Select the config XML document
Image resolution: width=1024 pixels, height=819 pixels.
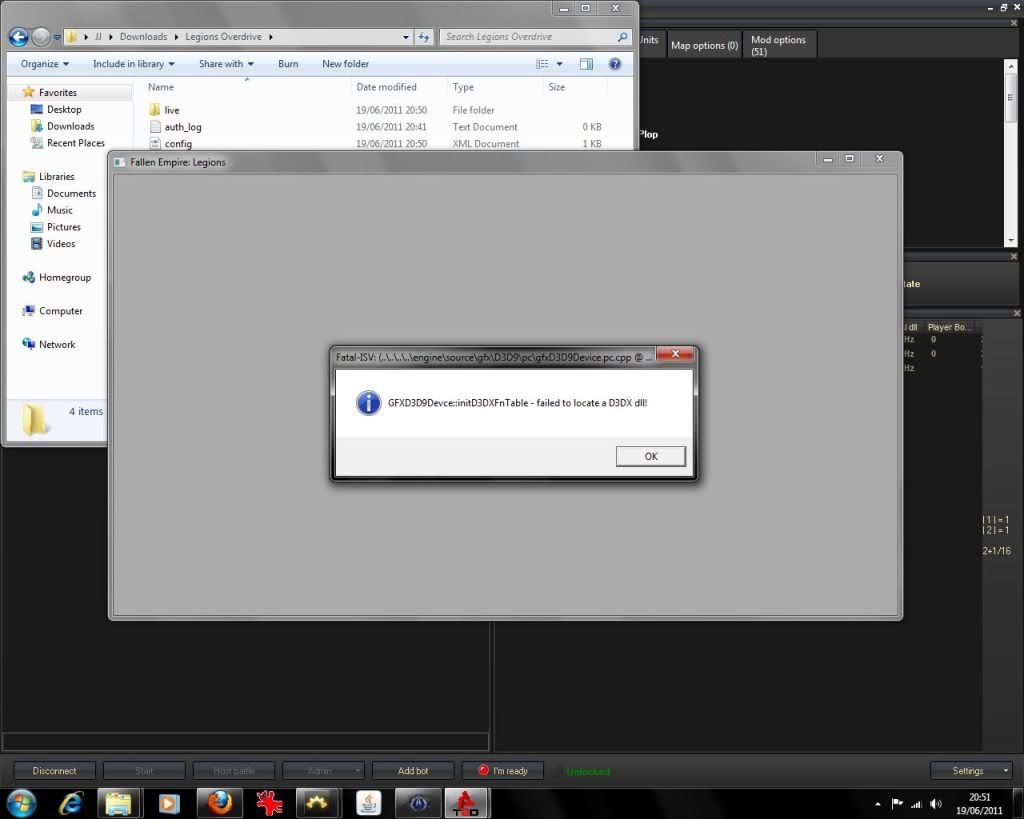[x=178, y=144]
